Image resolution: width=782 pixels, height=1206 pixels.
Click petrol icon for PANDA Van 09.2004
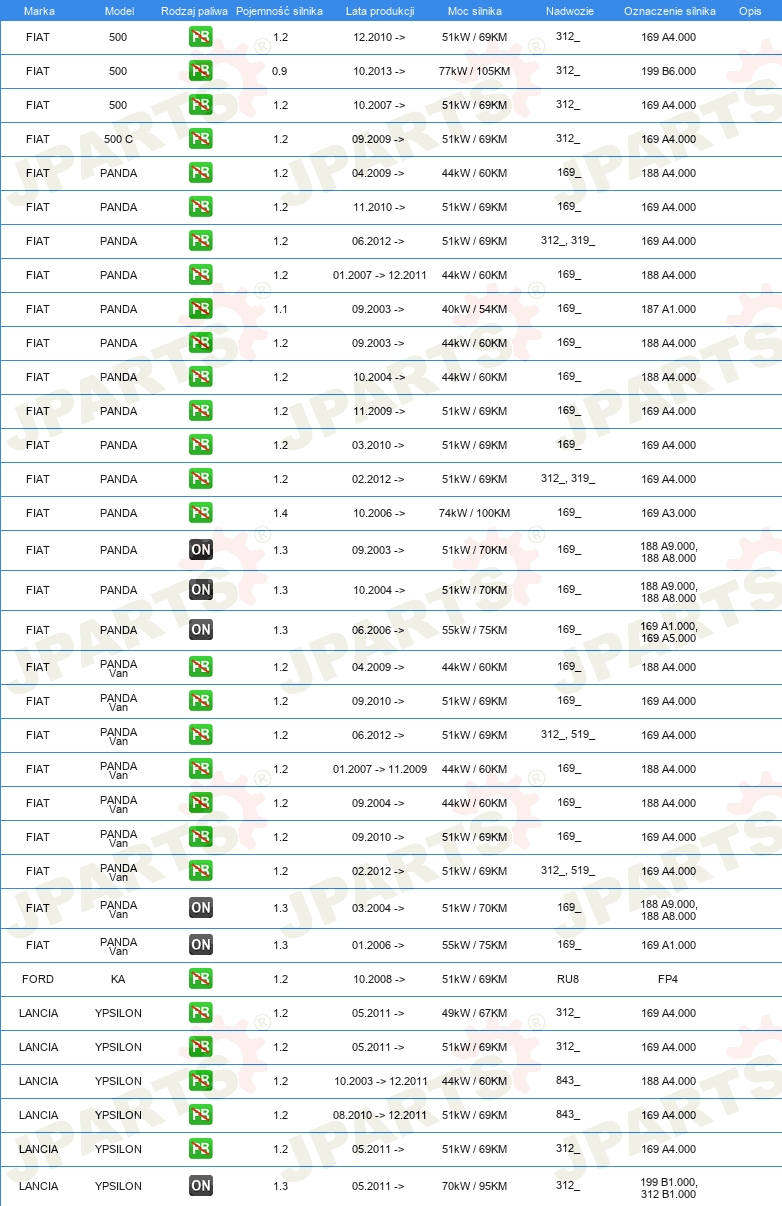pyautogui.click(x=201, y=803)
